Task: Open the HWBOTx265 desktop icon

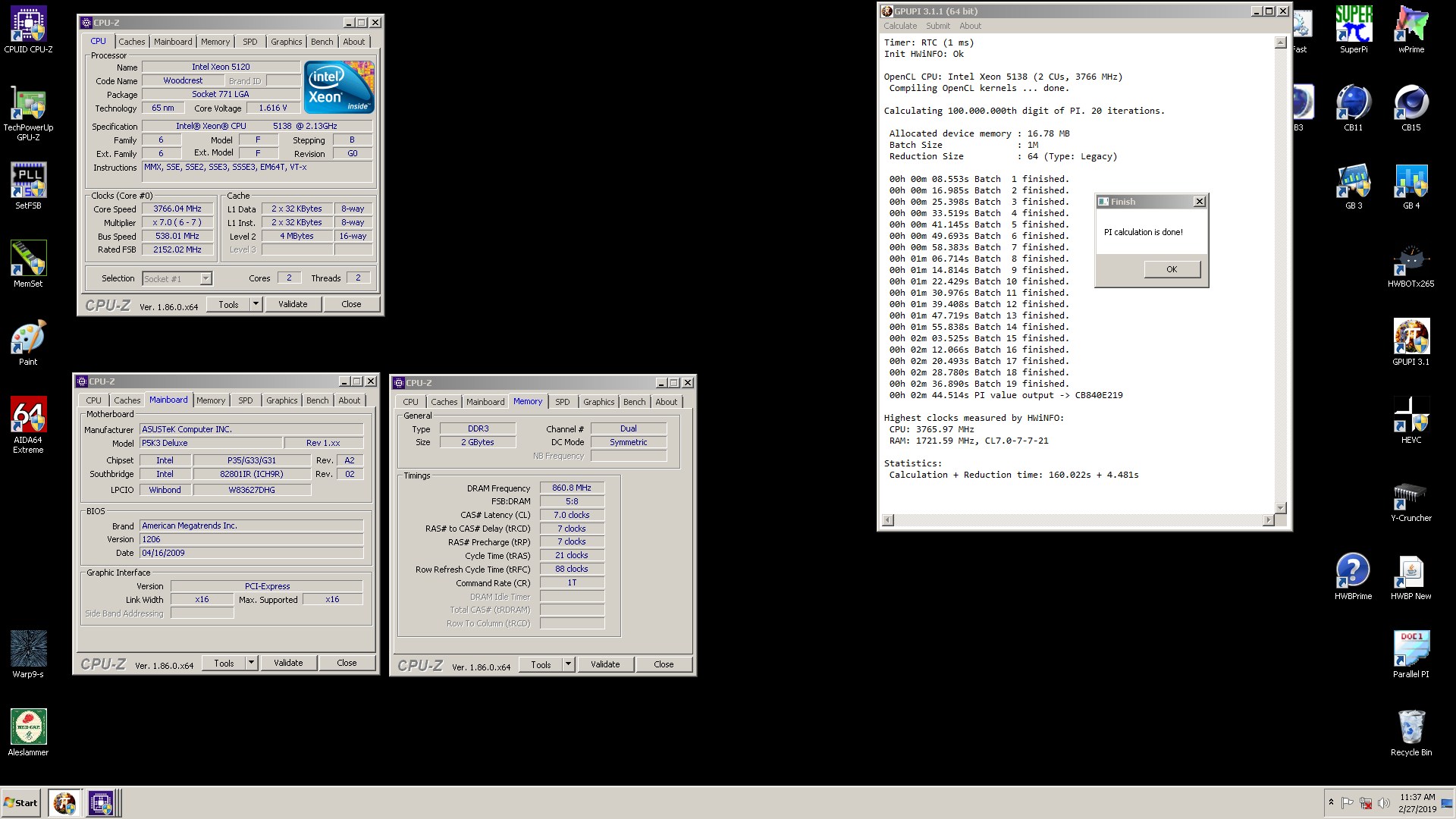Action: pos(1411,264)
